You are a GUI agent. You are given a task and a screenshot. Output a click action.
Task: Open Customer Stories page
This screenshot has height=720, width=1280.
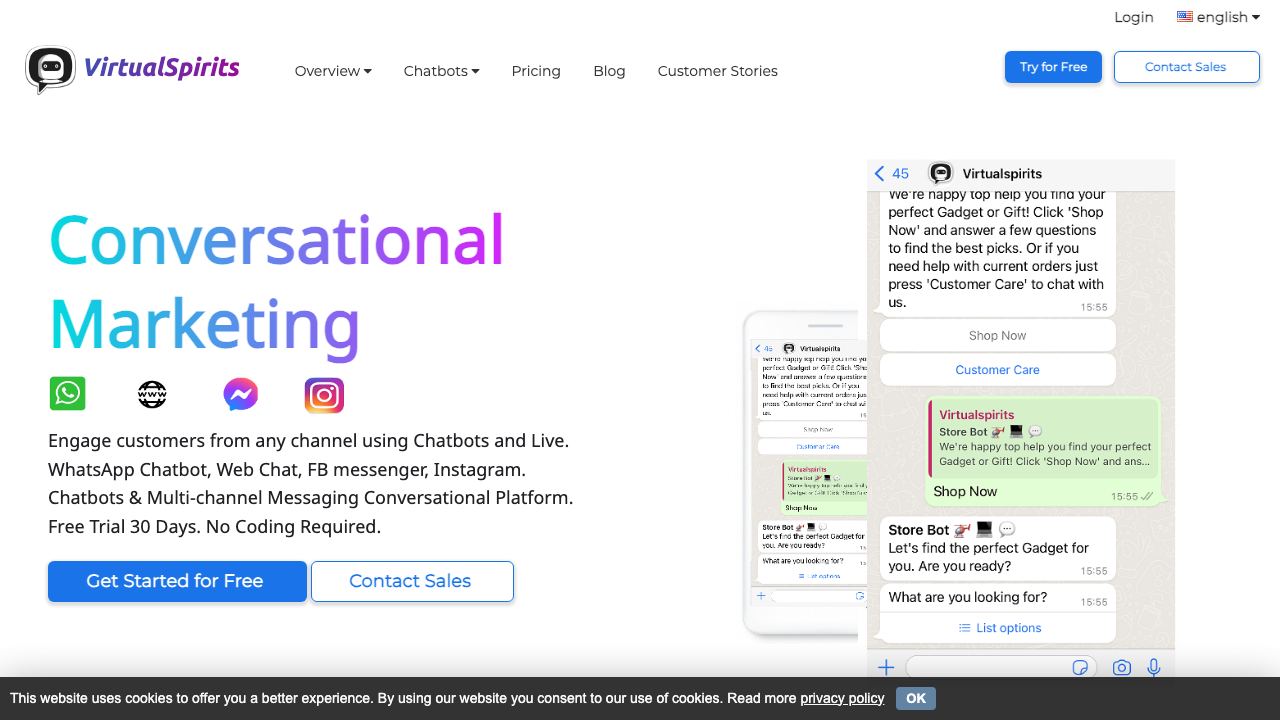tap(717, 71)
